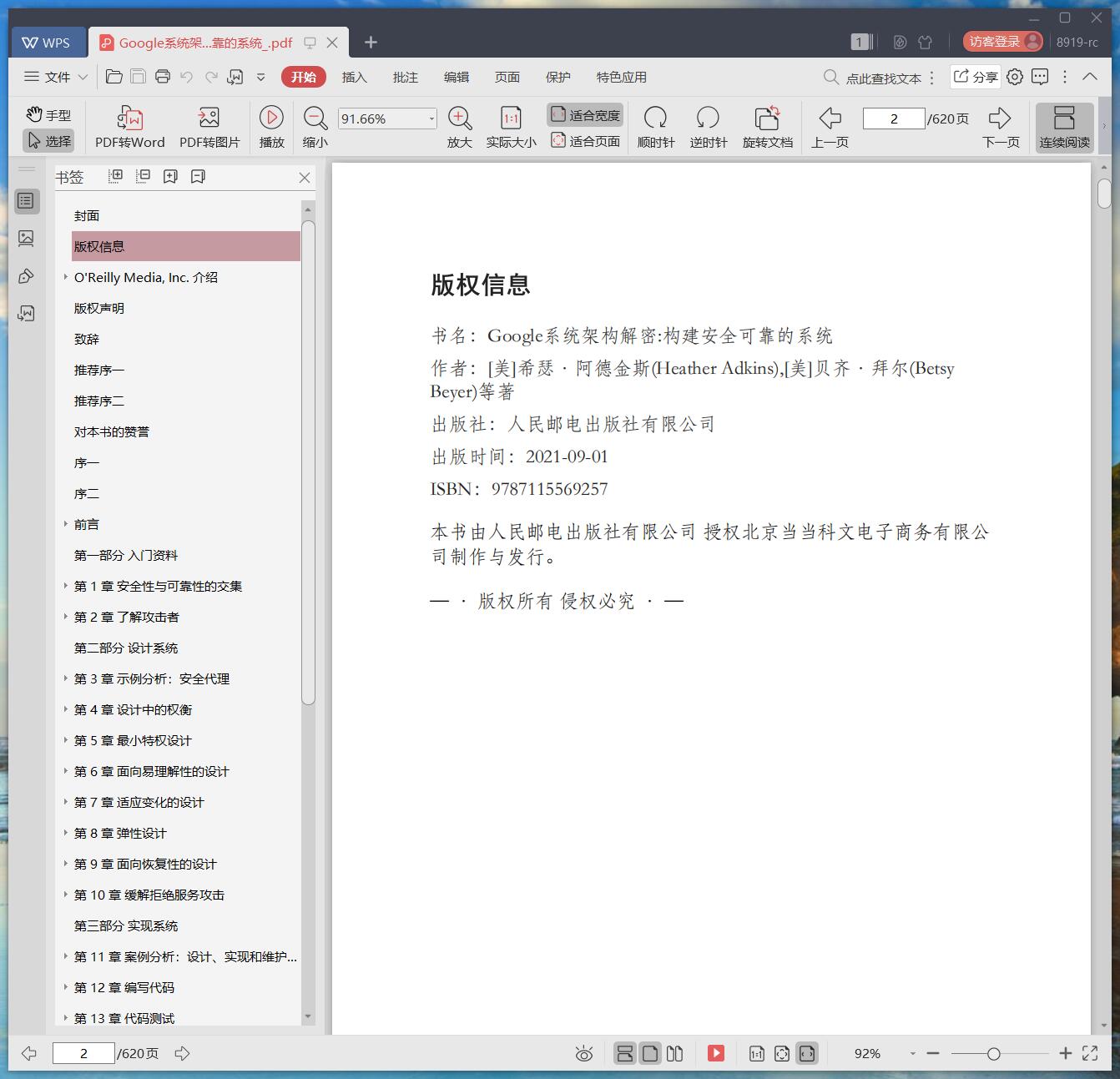Open 第二部分 设计系统 bookmark
Image resolution: width=1120 pixels, height=1079 pixels.
point(126,648)
